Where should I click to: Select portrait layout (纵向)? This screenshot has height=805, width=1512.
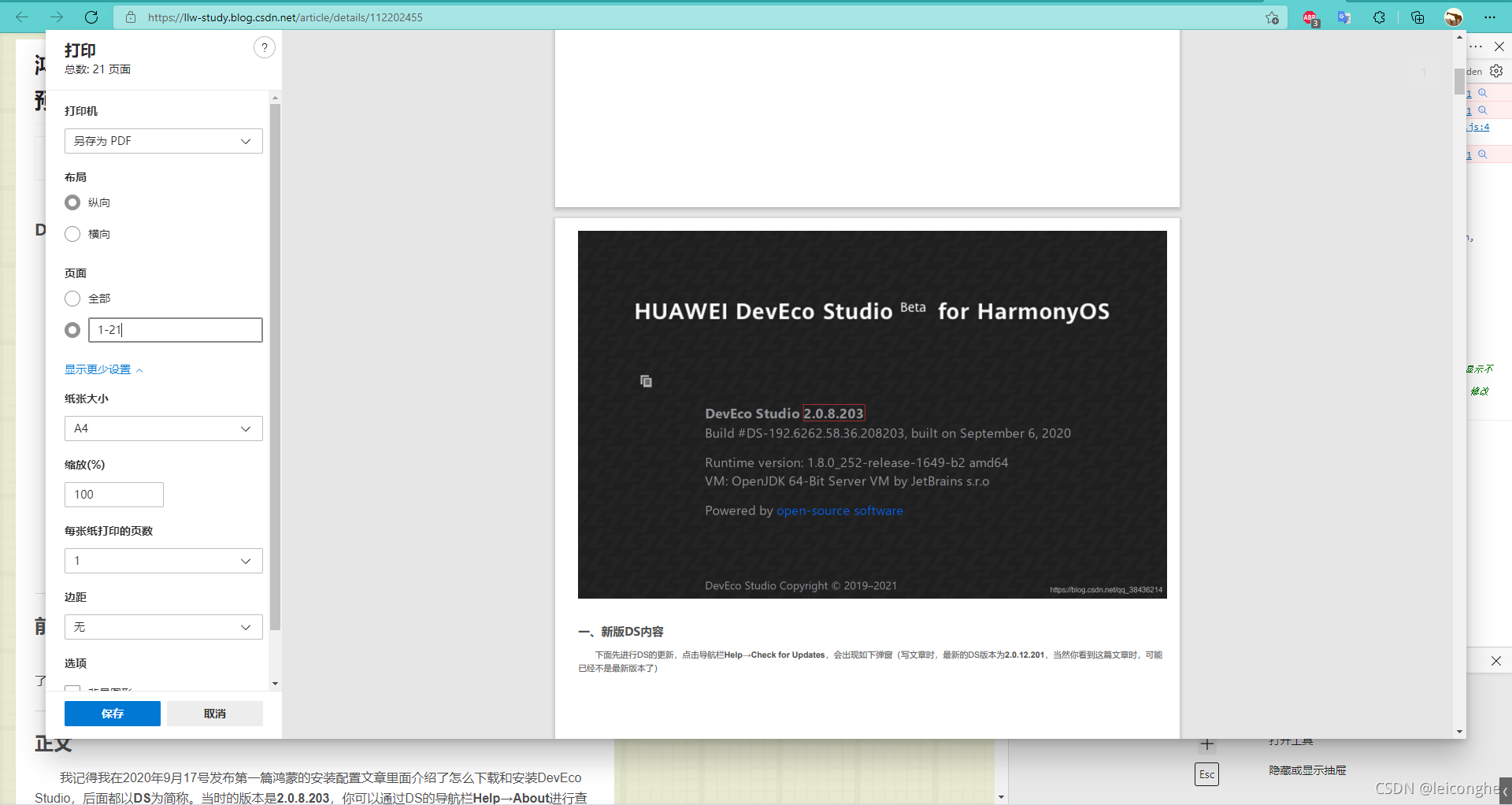point(72,202)
